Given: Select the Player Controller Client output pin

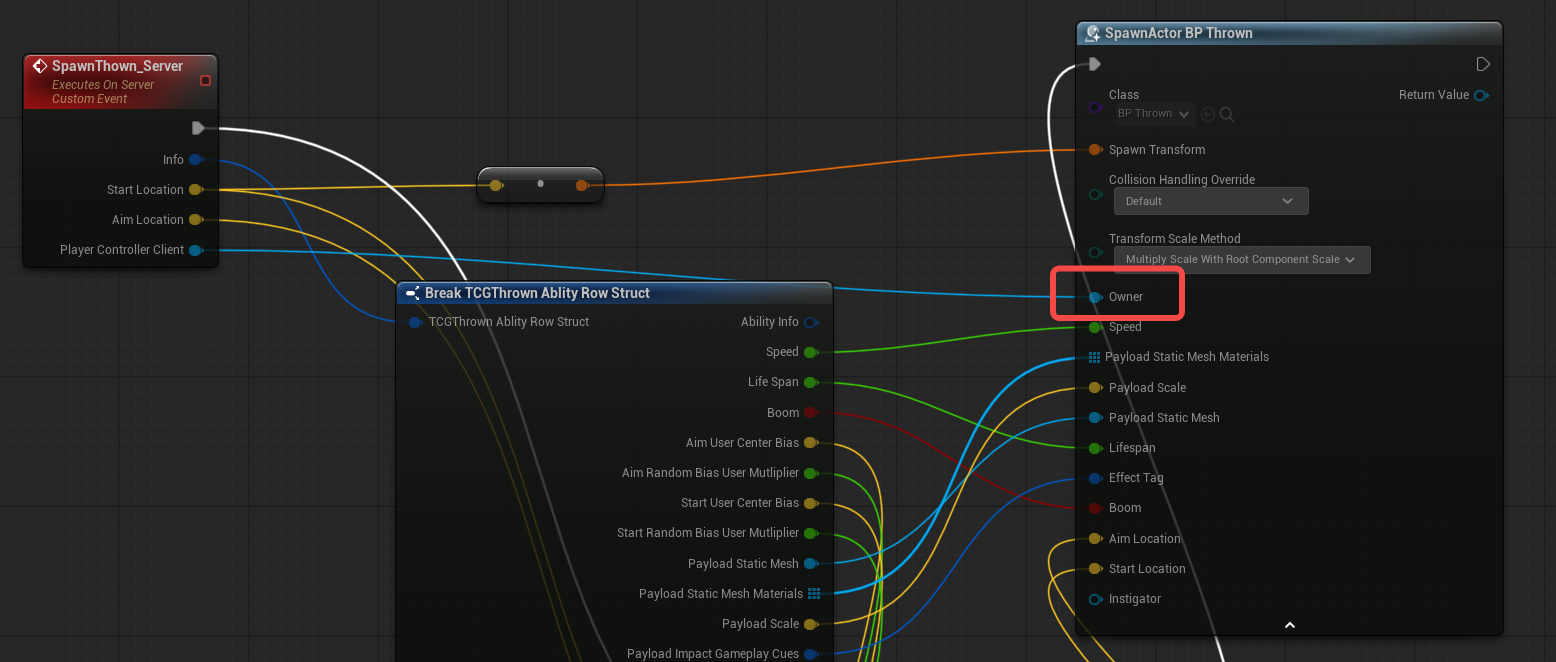Looking at the screenshot, I should 196,250.
